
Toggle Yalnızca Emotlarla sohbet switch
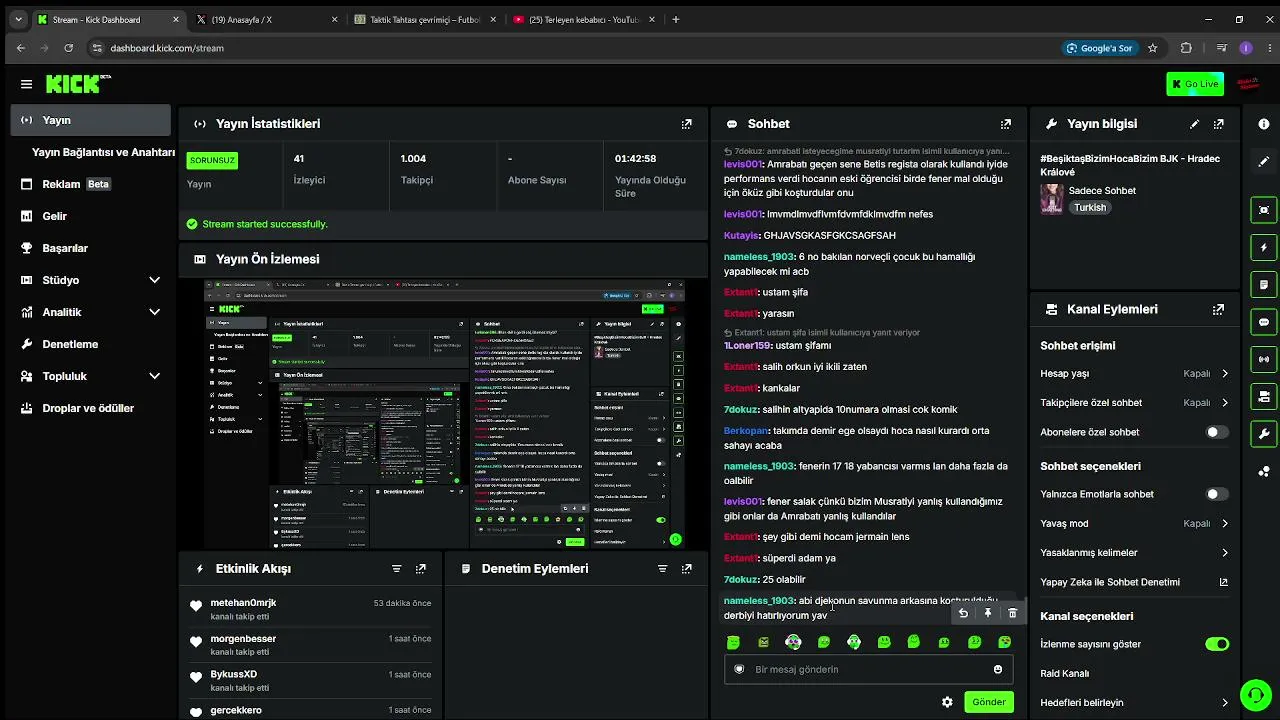coord(1216,494)
